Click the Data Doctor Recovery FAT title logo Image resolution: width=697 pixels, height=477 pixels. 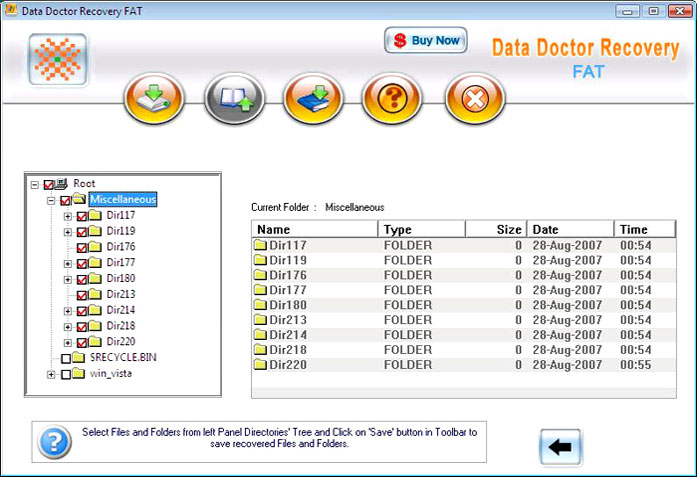point(585,59)
